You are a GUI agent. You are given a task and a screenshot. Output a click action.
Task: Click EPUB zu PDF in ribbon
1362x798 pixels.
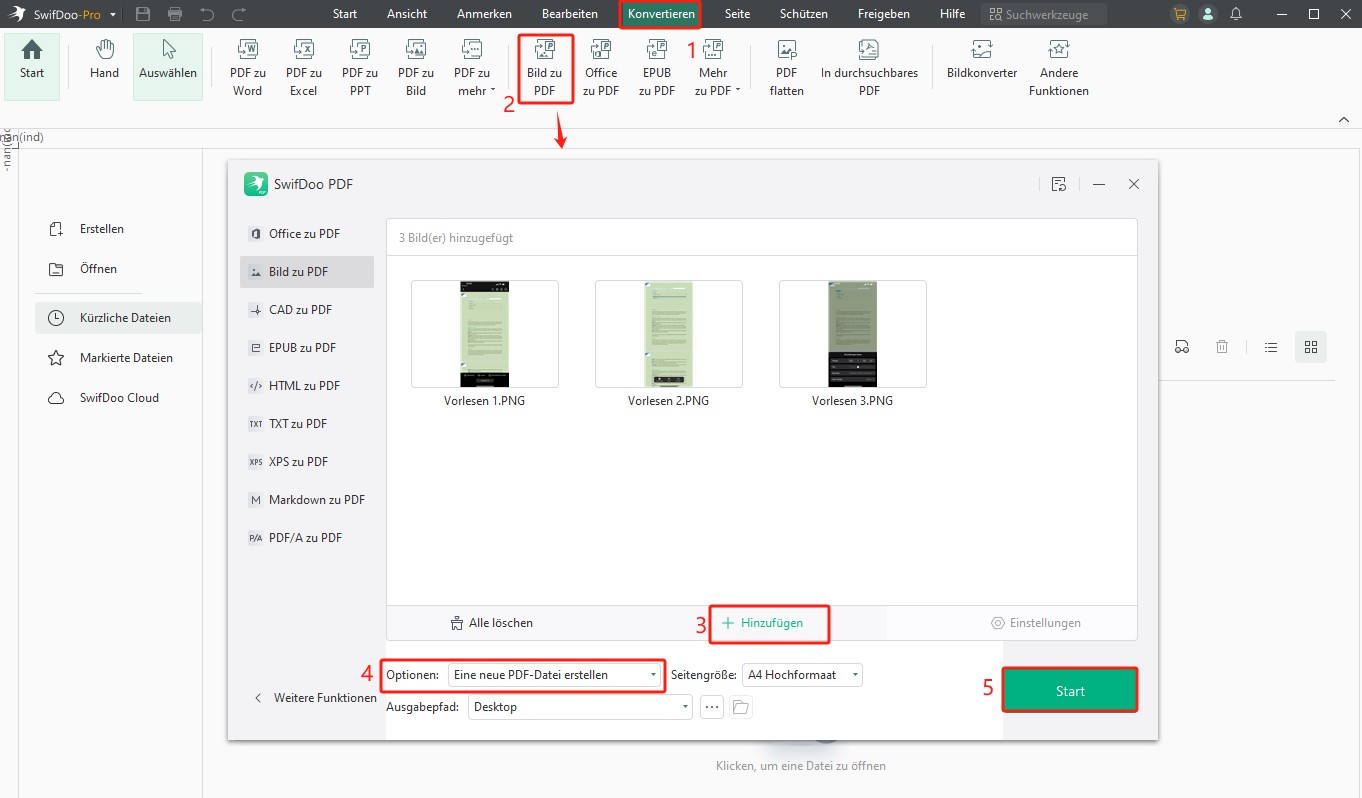click(x=657, y=68)
